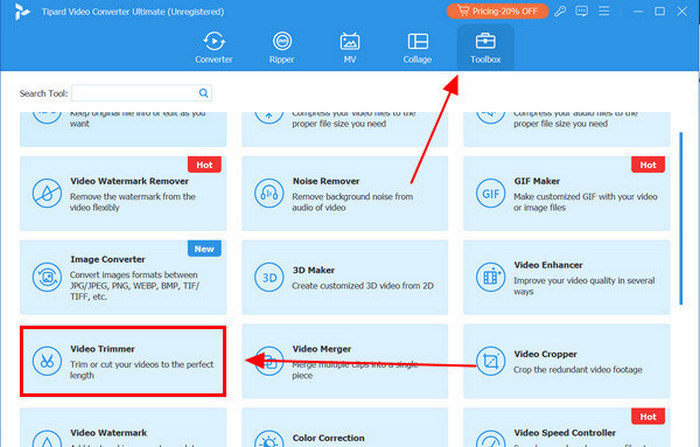700x447 pixels.
Task: Click the Hot badge on GIF Maker
Action: pyautogui.click(x=648, y=165)
